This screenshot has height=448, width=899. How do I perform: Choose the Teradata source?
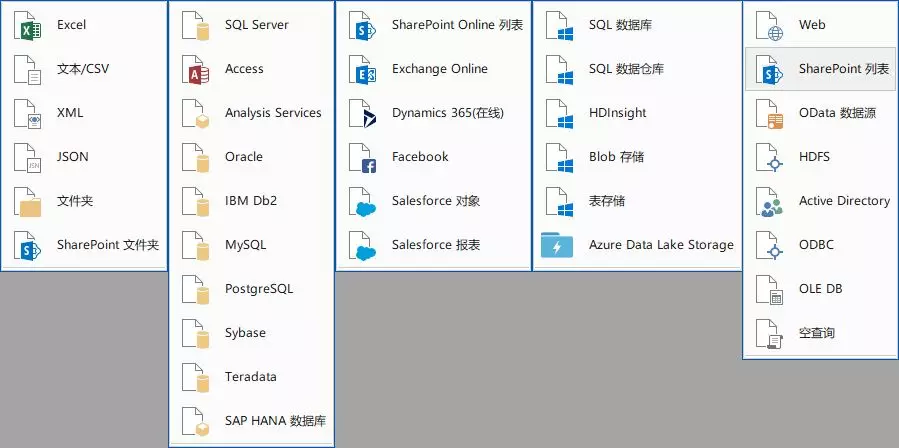252,377
